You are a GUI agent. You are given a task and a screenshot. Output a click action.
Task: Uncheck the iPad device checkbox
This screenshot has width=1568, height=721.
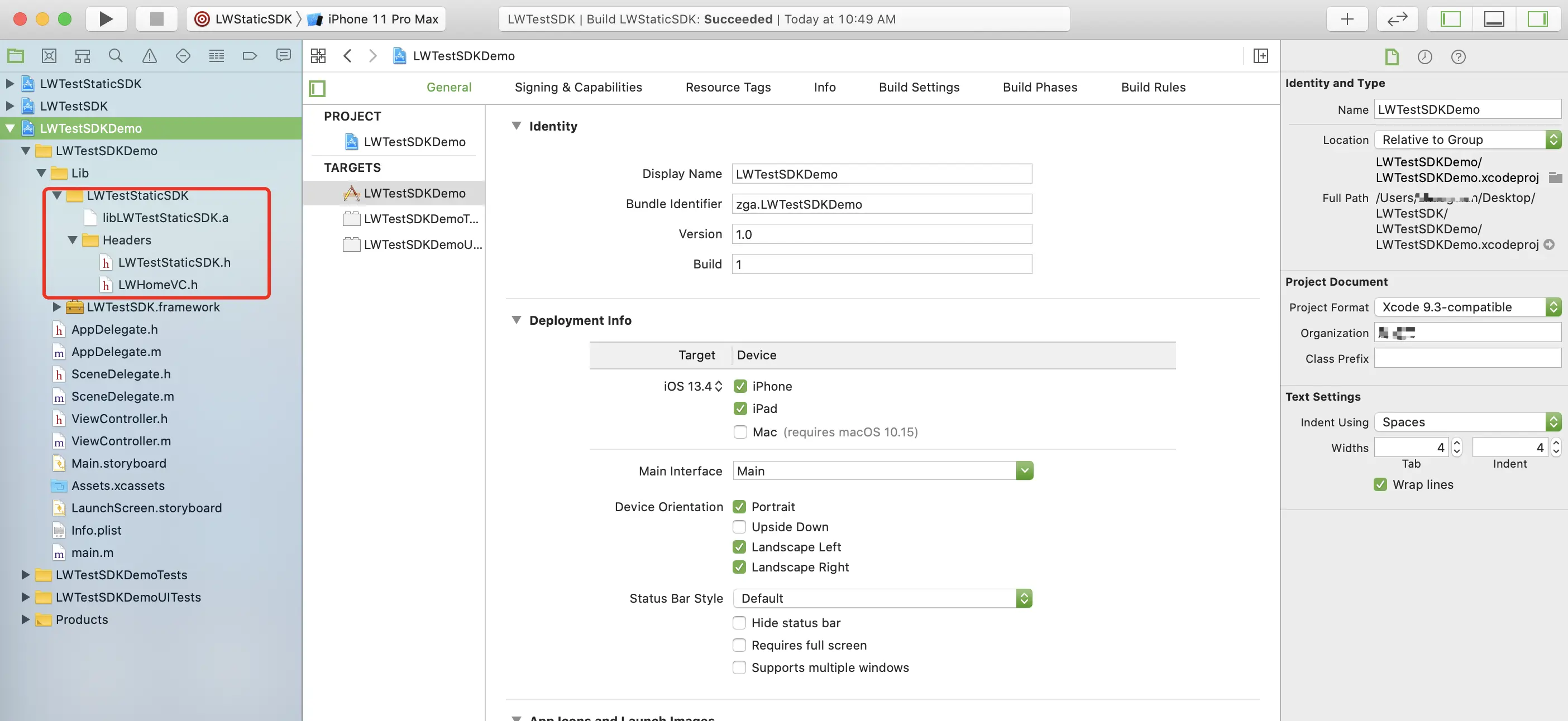coord(740,409)
